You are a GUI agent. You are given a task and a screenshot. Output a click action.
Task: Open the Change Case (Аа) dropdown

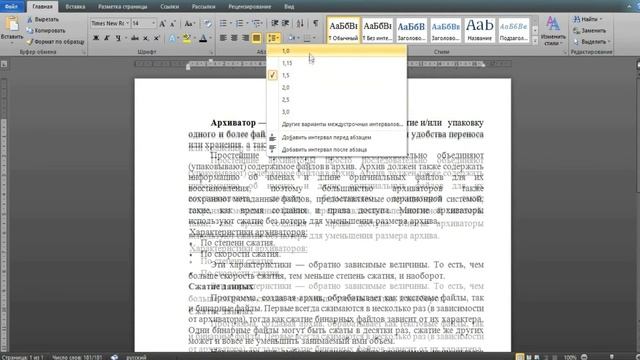[x=189, y=24]
